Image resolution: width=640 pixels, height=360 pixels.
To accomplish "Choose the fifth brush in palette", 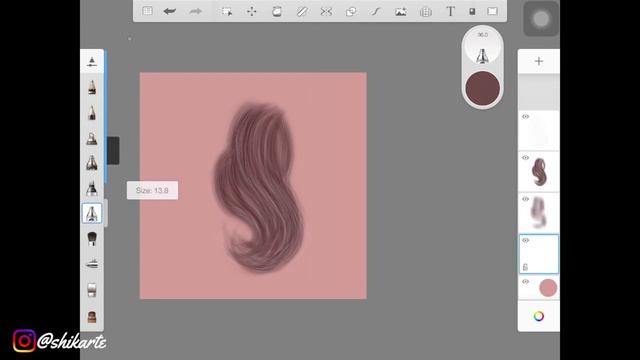I will click(92, 188).
